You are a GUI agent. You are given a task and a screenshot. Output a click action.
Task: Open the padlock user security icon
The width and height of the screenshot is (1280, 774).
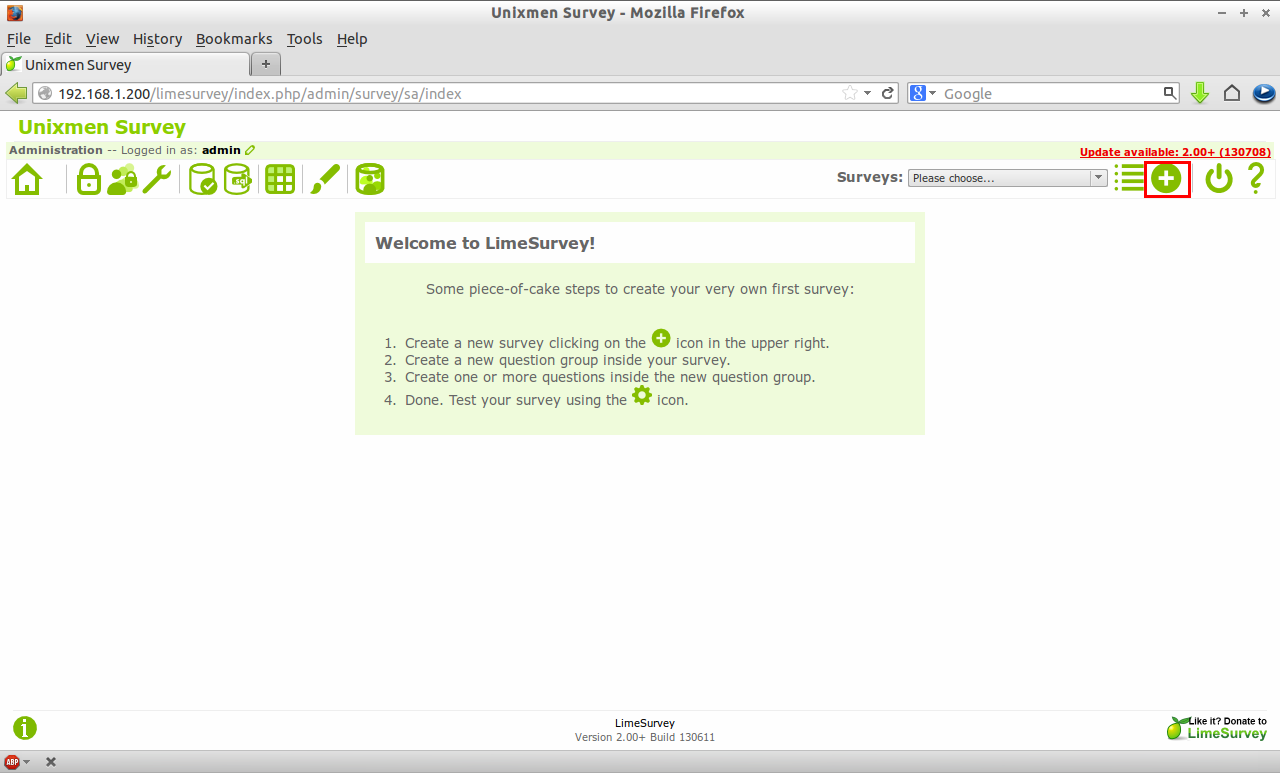click(89, 180)
